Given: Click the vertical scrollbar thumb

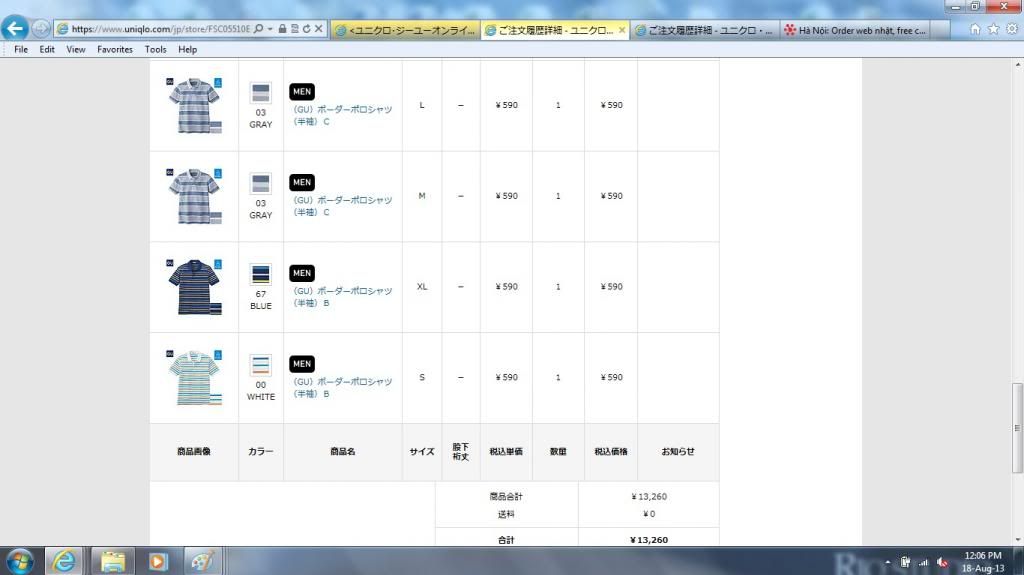Looking at the screenshot, I should pos(1017,428).
